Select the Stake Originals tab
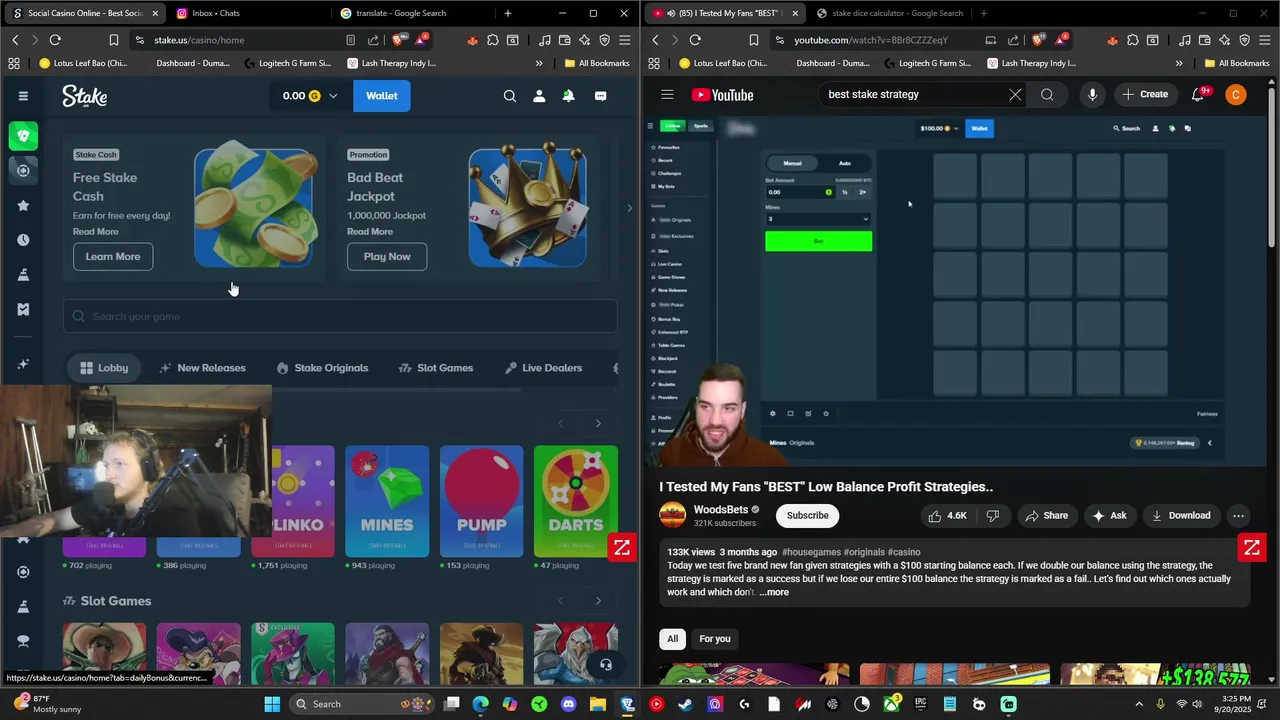This screenshot has height=720, width=1280. [x=322, y=368]
